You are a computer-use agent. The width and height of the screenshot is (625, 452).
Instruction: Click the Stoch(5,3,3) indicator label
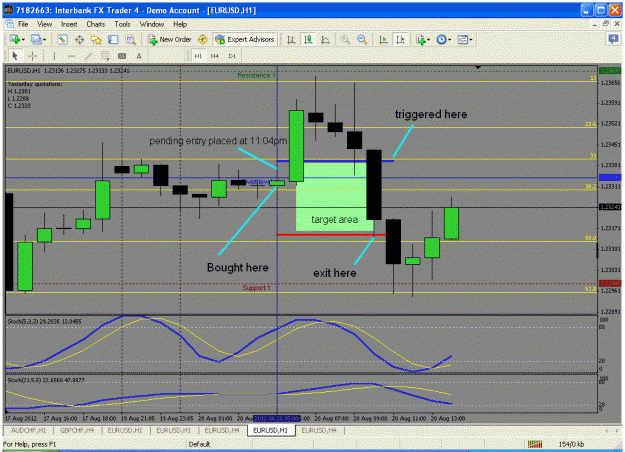(x=44, y=321)
